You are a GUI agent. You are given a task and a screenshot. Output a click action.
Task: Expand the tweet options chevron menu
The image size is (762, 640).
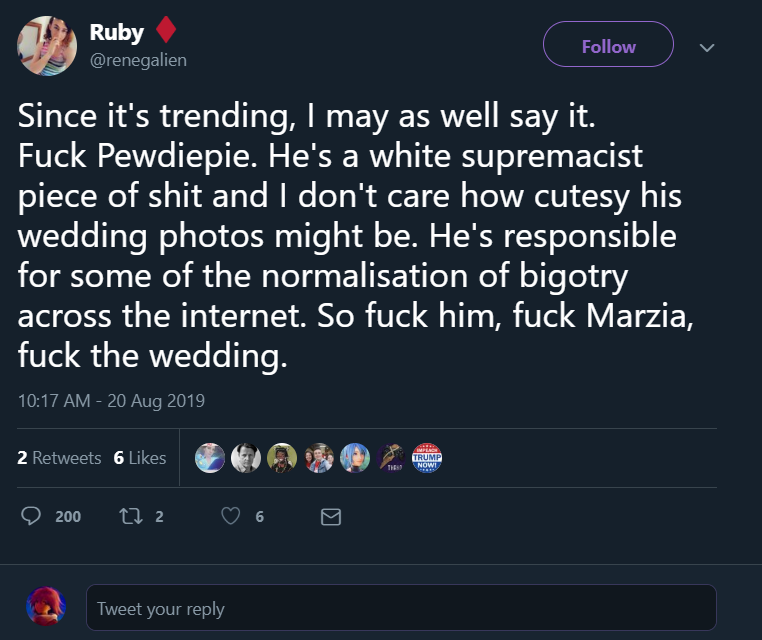pos(707,47)
